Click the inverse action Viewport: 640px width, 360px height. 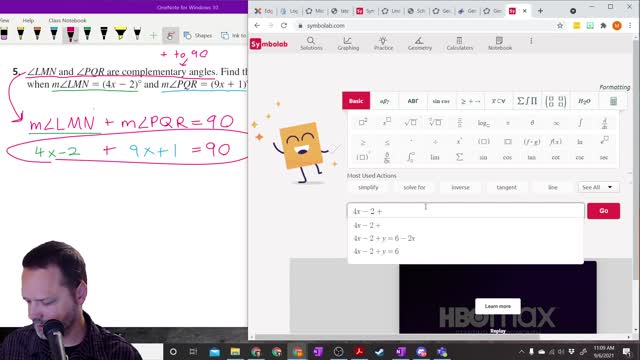(460, 187)
